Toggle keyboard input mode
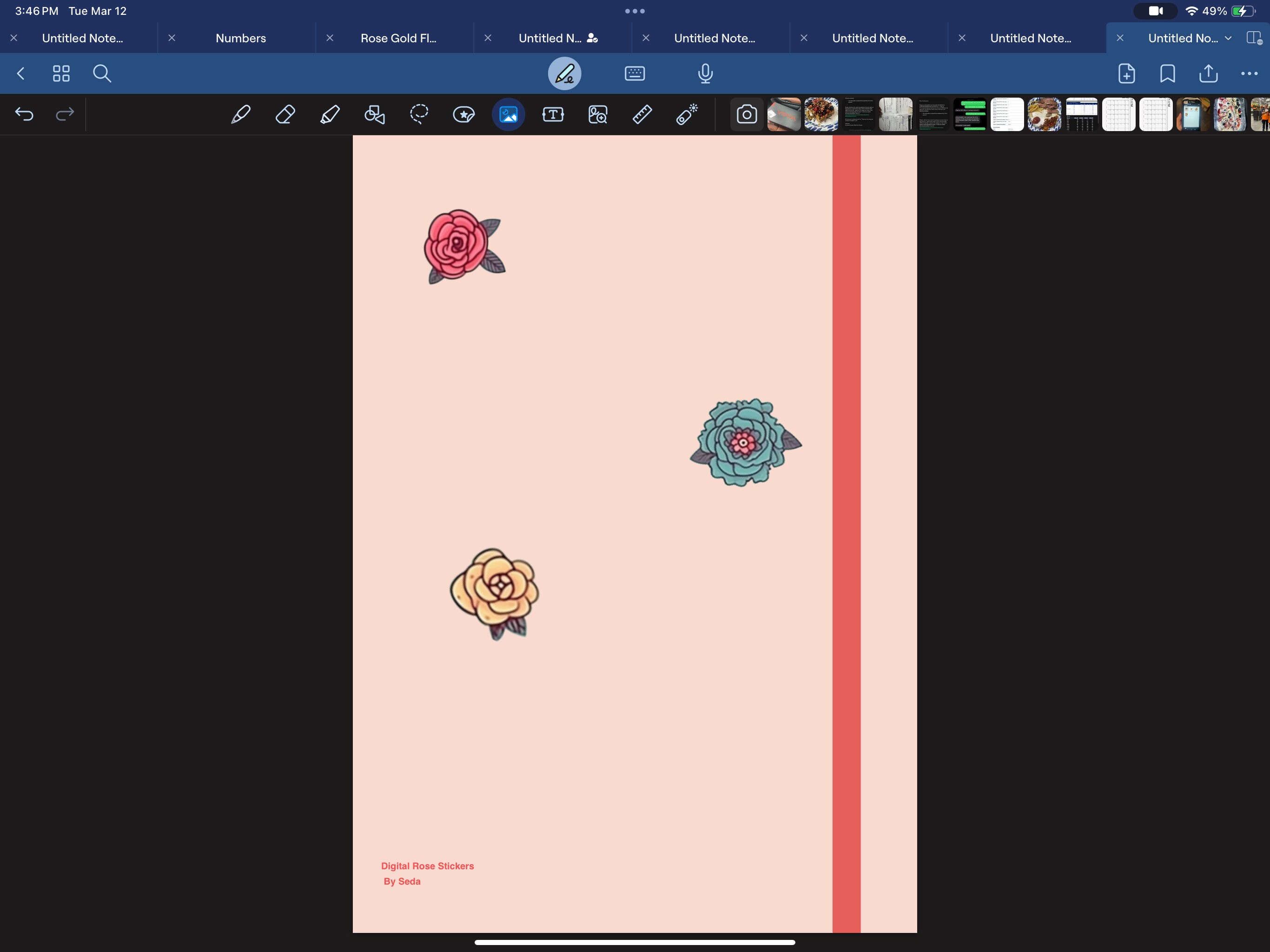The image size is (1270, 952). tap(635, 73)
